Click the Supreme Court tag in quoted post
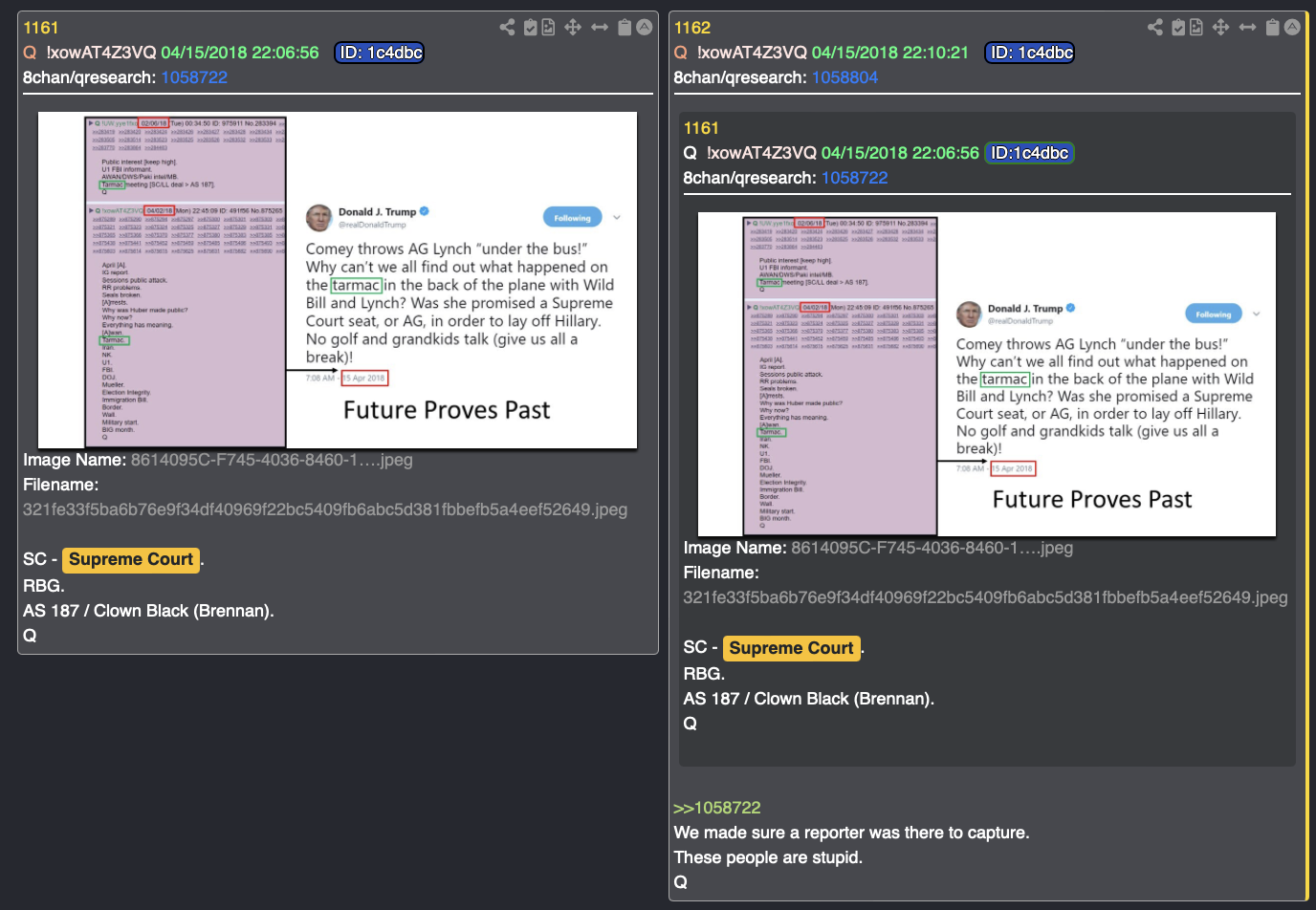The image size is (1316, 910). pos(791,648)
